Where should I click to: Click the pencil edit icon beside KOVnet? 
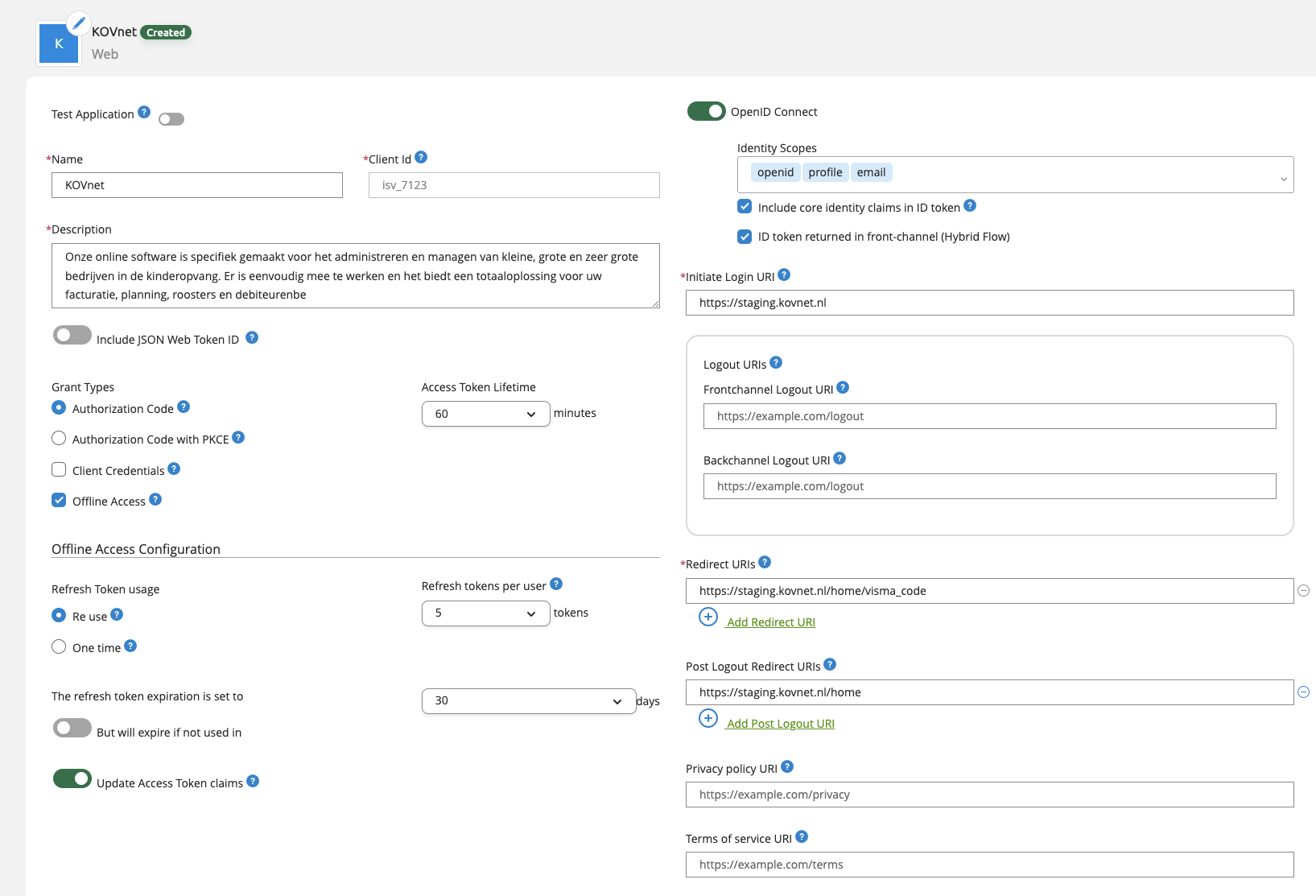78,23
